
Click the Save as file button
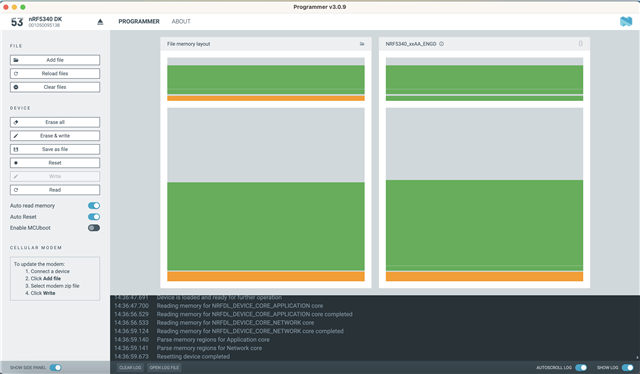point(55,149)
